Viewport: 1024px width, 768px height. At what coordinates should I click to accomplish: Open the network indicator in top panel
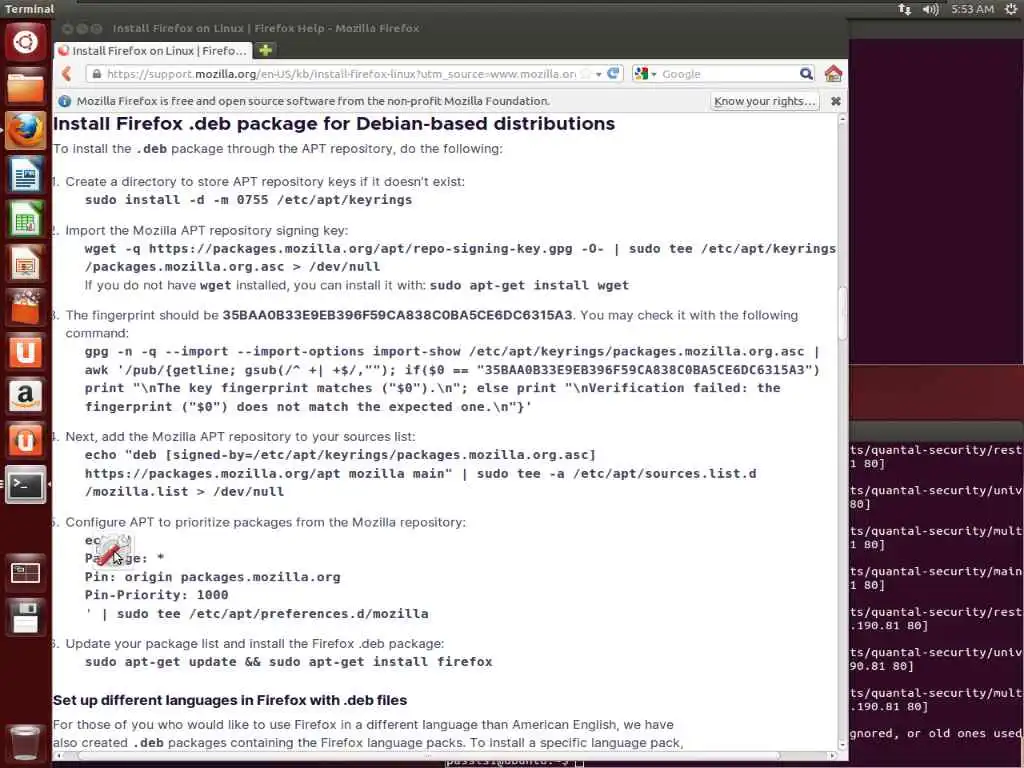click(x=904, y=9)
